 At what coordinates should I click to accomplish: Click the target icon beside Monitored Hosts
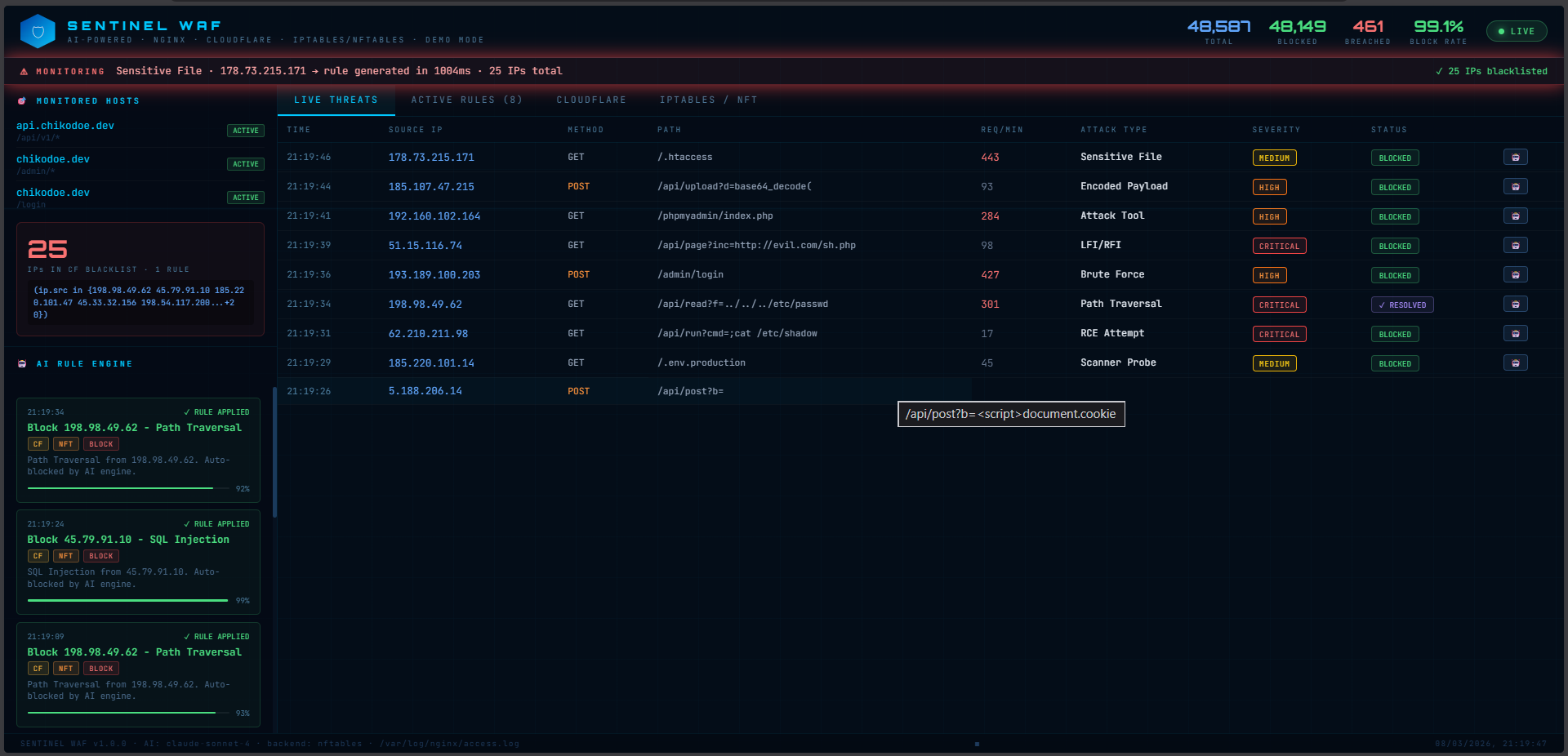pyautogui.click(x=22, y=100)
